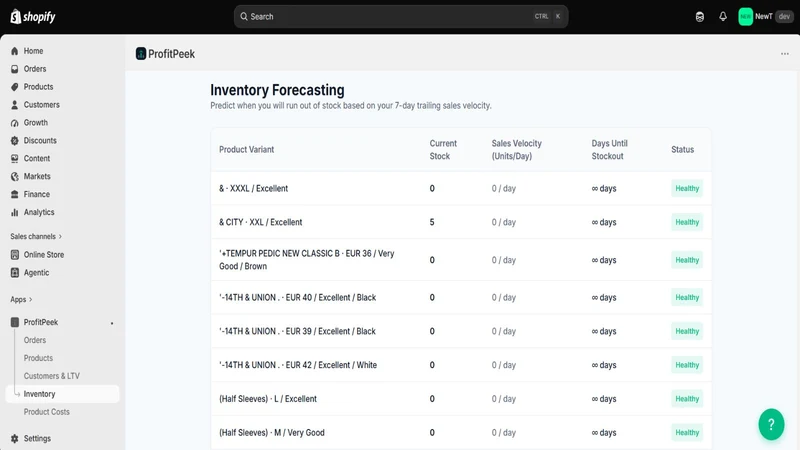Expand the Apps section

tap(21, 299)
